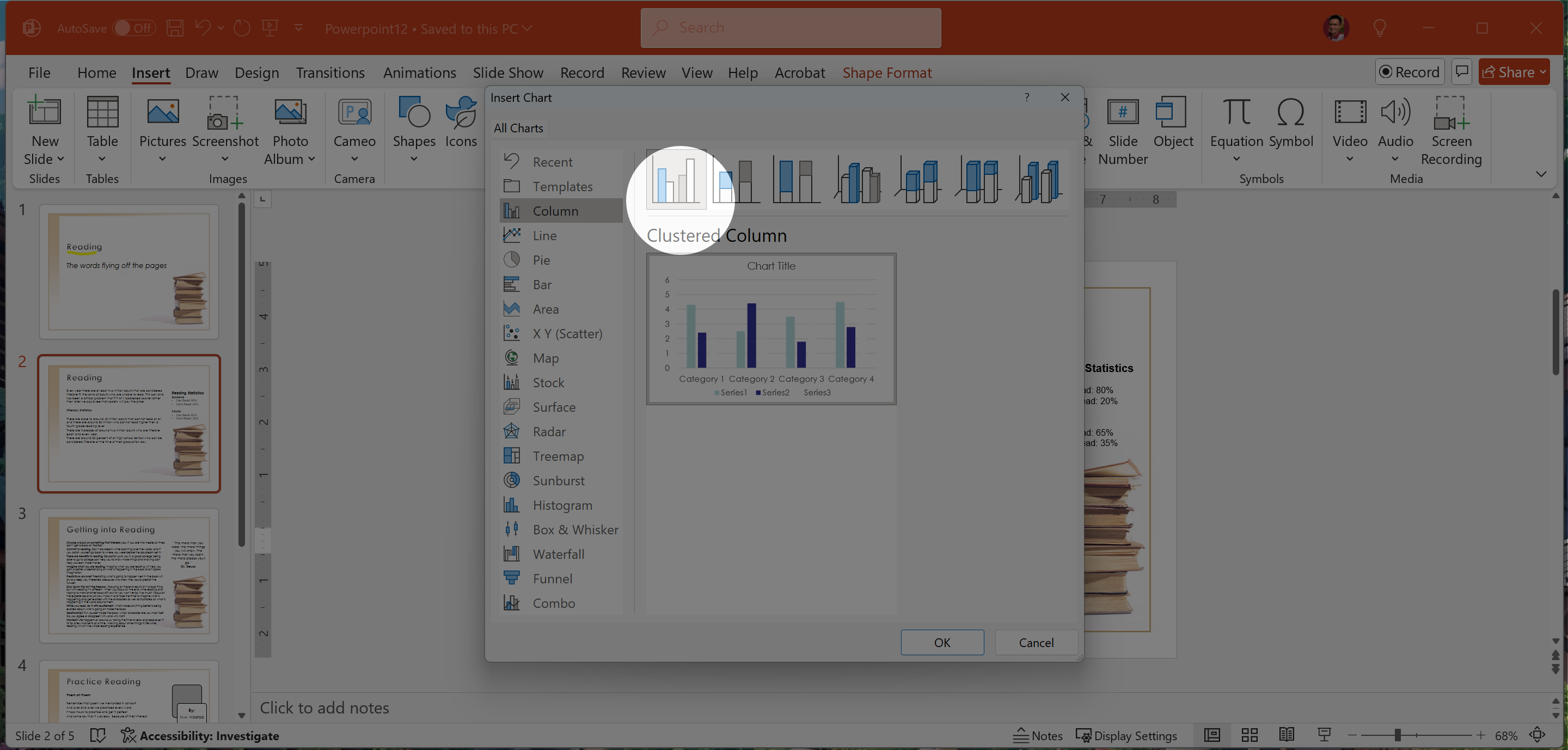Select the Stacked Column chart subtype
Viewport: 1568px width, 750px height.
click(737, 180)
